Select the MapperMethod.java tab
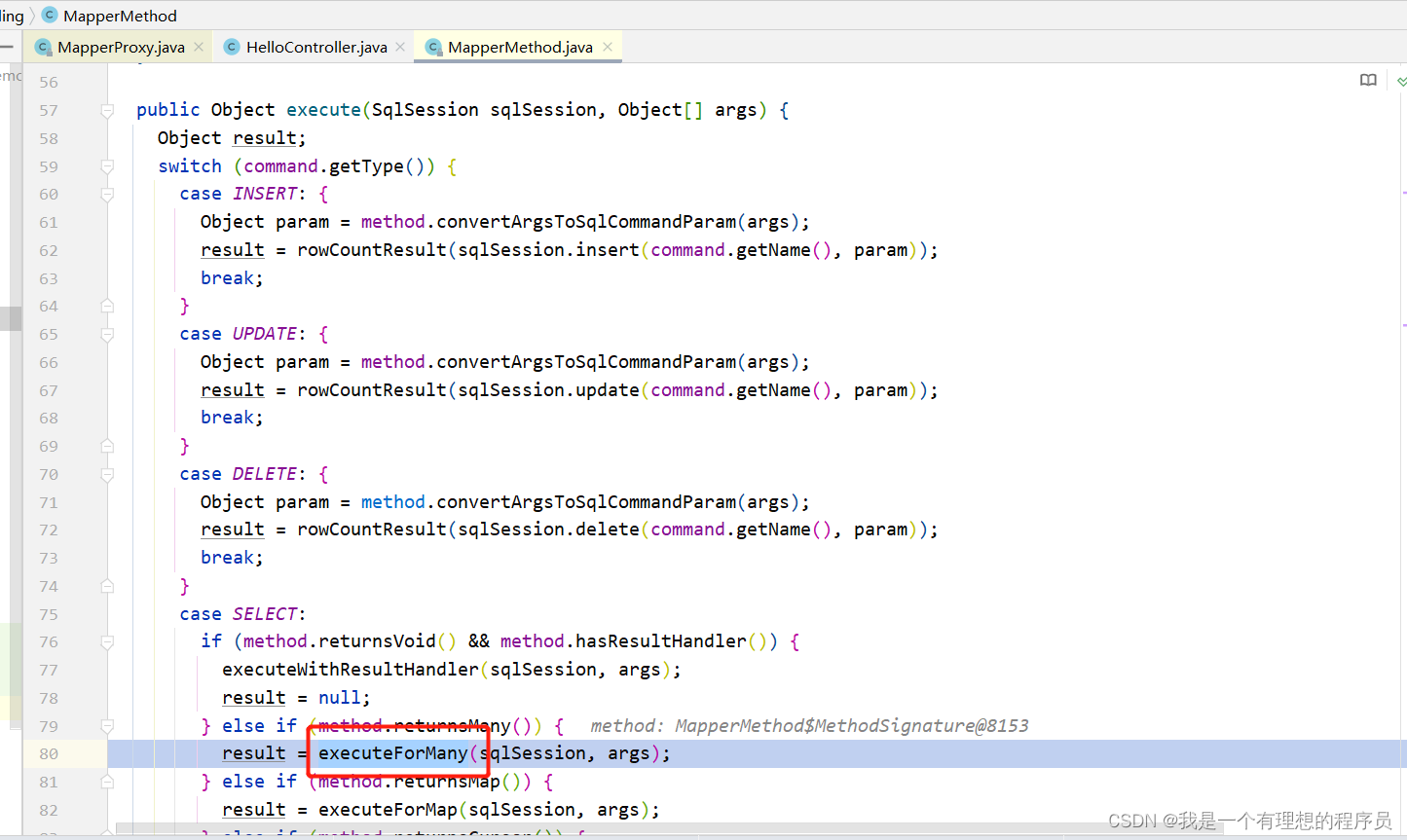 [519, 47]
